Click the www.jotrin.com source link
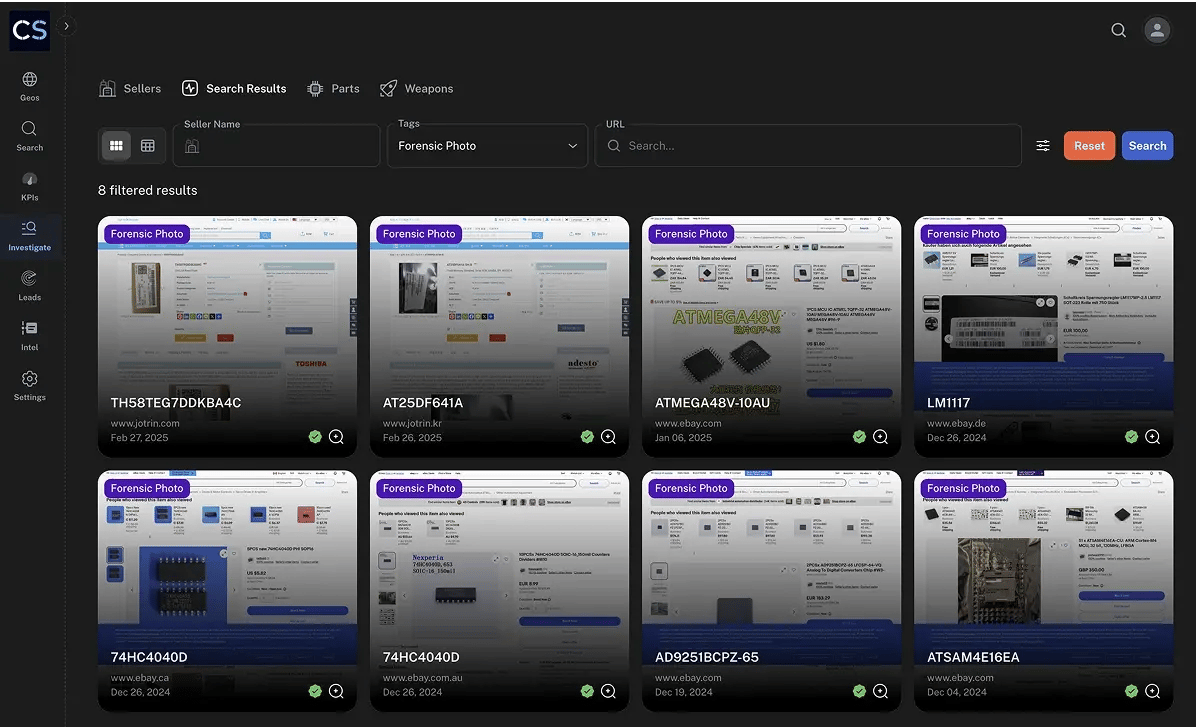The width and height of the screenshot is (1196, 727). coord(145,423)
